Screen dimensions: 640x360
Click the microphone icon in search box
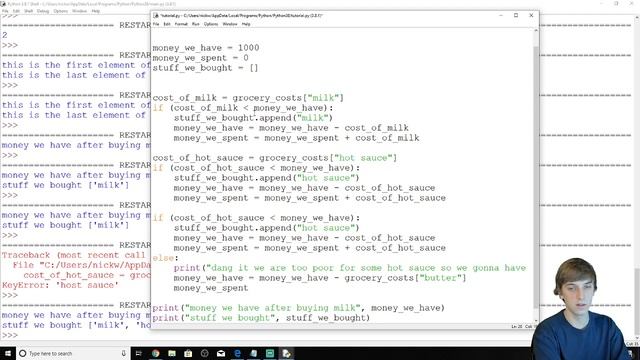[x=123, y=353]
